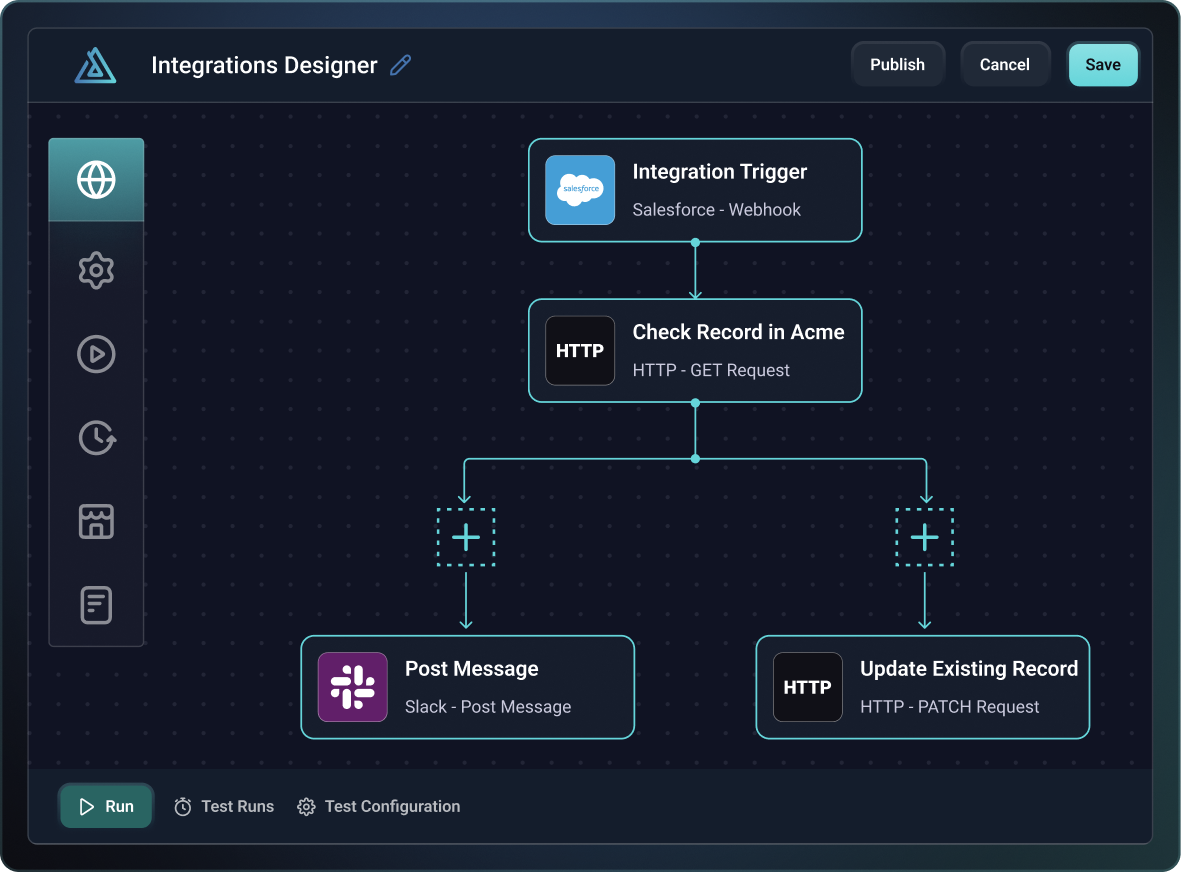Image resolution: width=1181 pixels, height=872 pixels.
Task: Cancel editing the integration
Action: click(x=1005, y=64)
